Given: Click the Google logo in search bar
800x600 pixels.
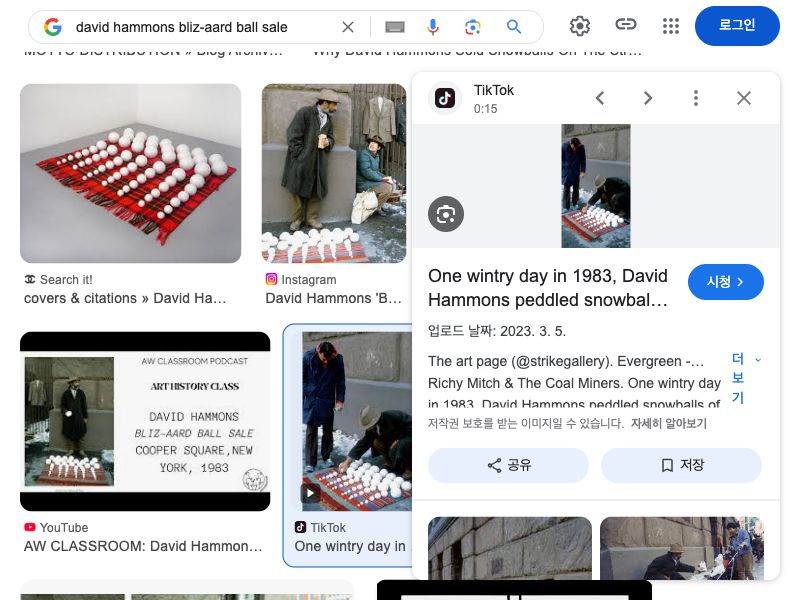Looking at the screenshot, I should (x=53, y=27).
